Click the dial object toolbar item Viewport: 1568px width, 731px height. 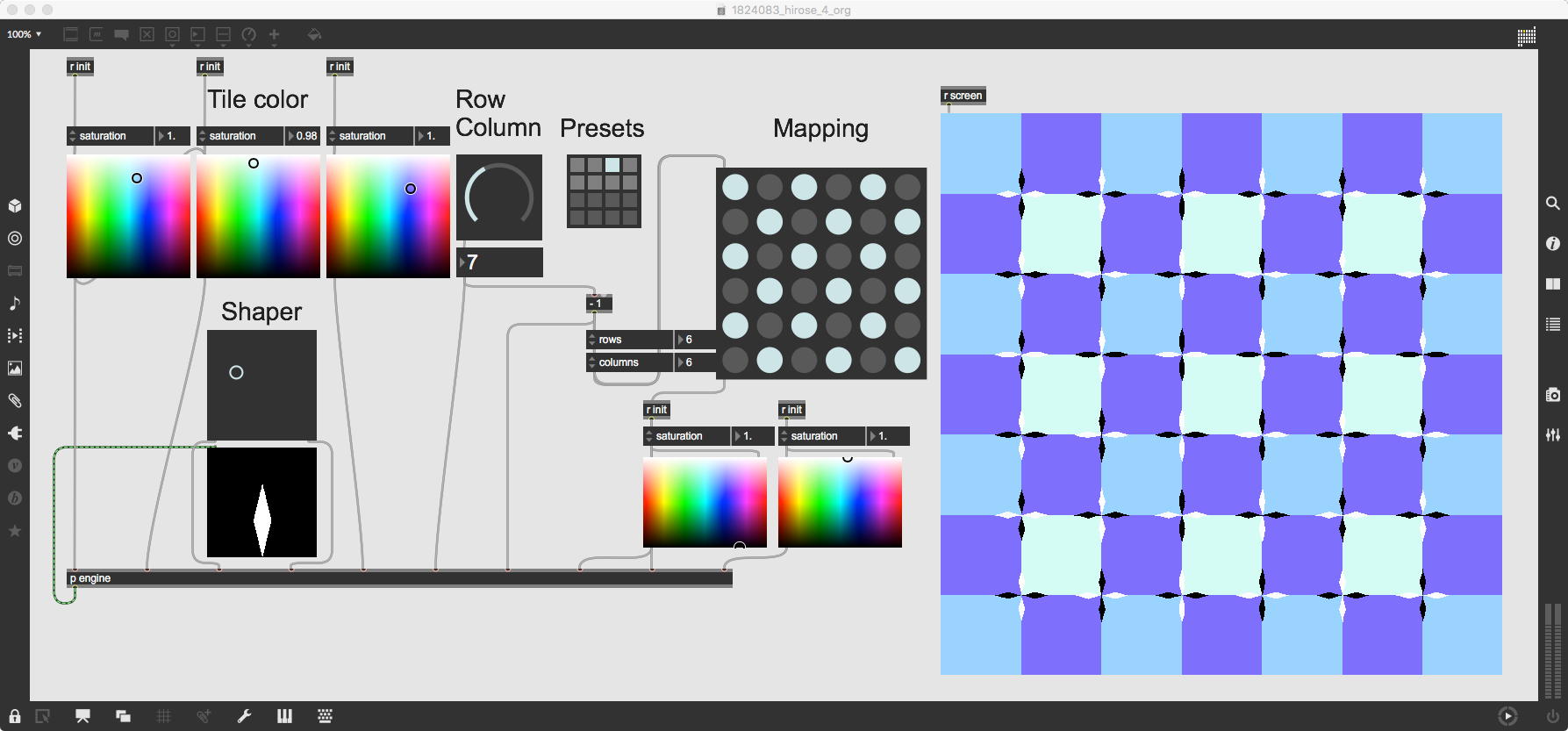pos(248,35)
